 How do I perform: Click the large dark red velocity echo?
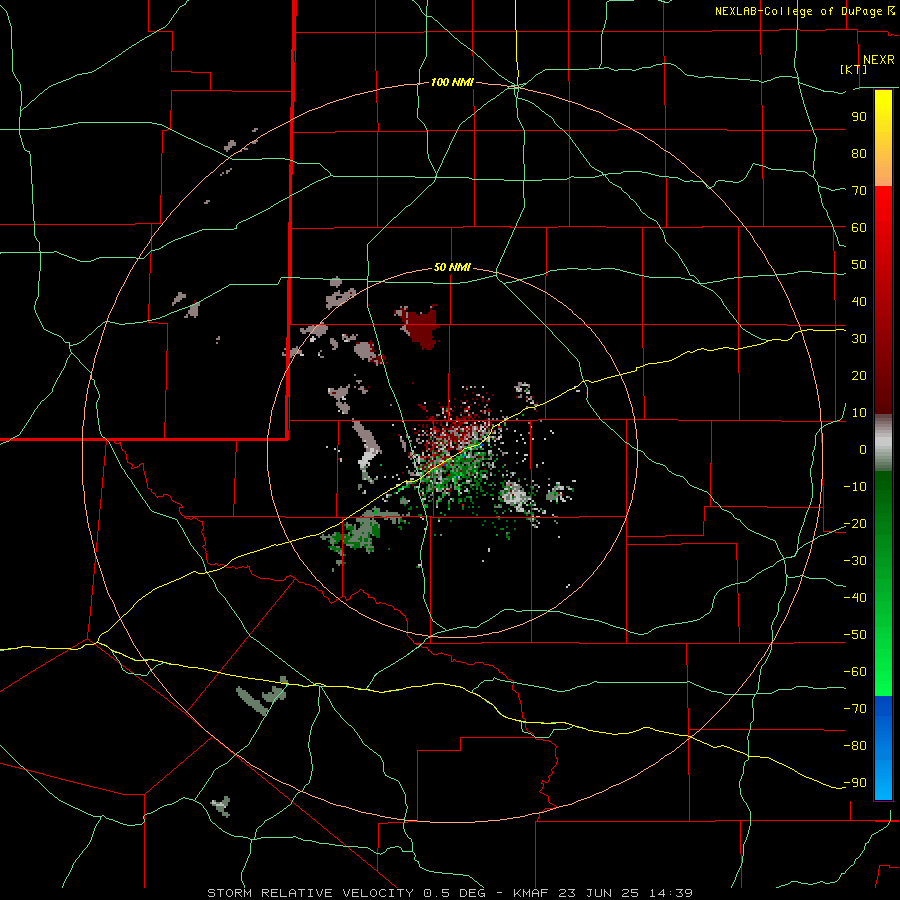(421, 326)
